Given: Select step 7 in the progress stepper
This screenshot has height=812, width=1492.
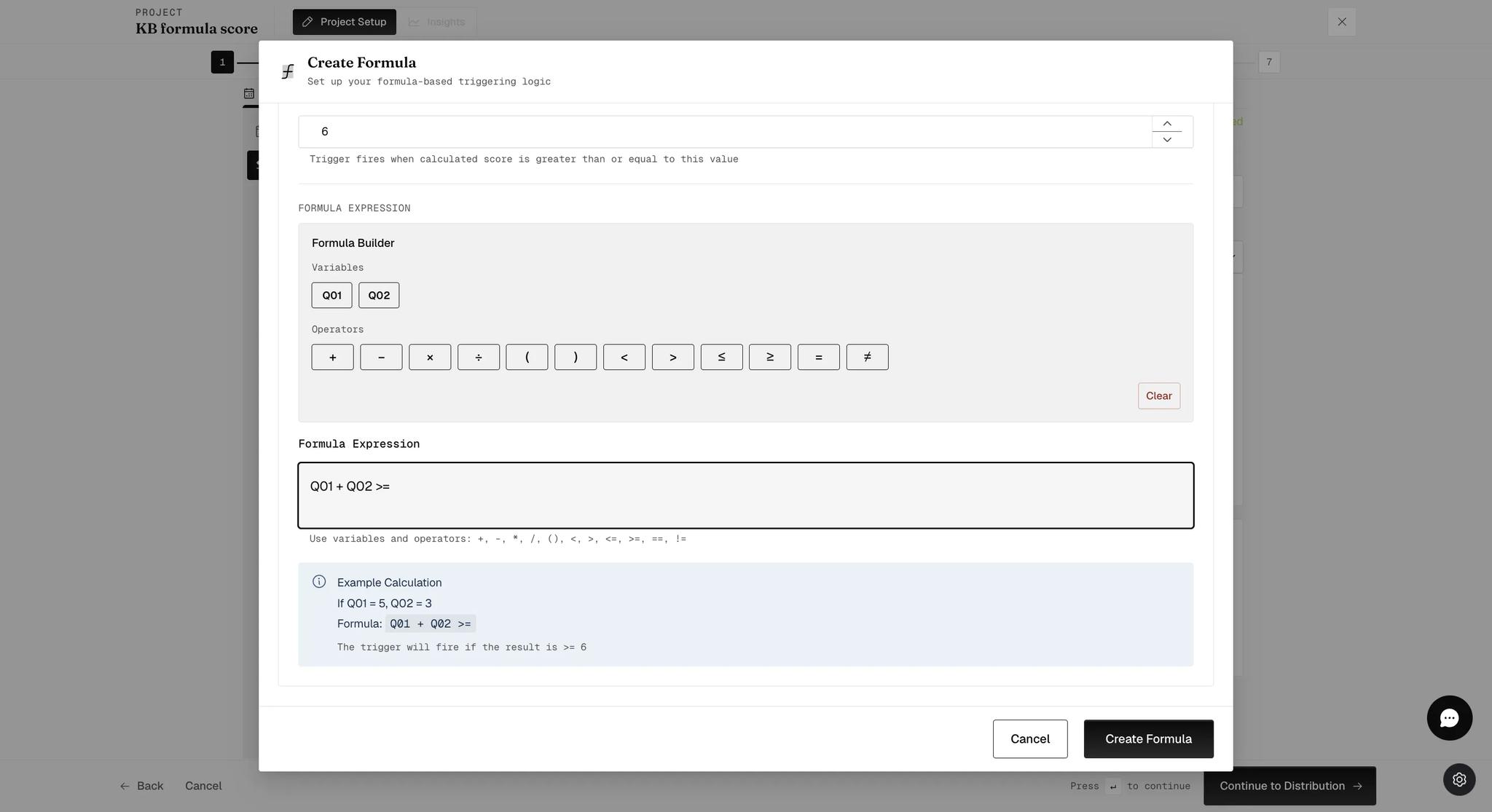Looking at the screenshot, I should (x=1269, y=62).
